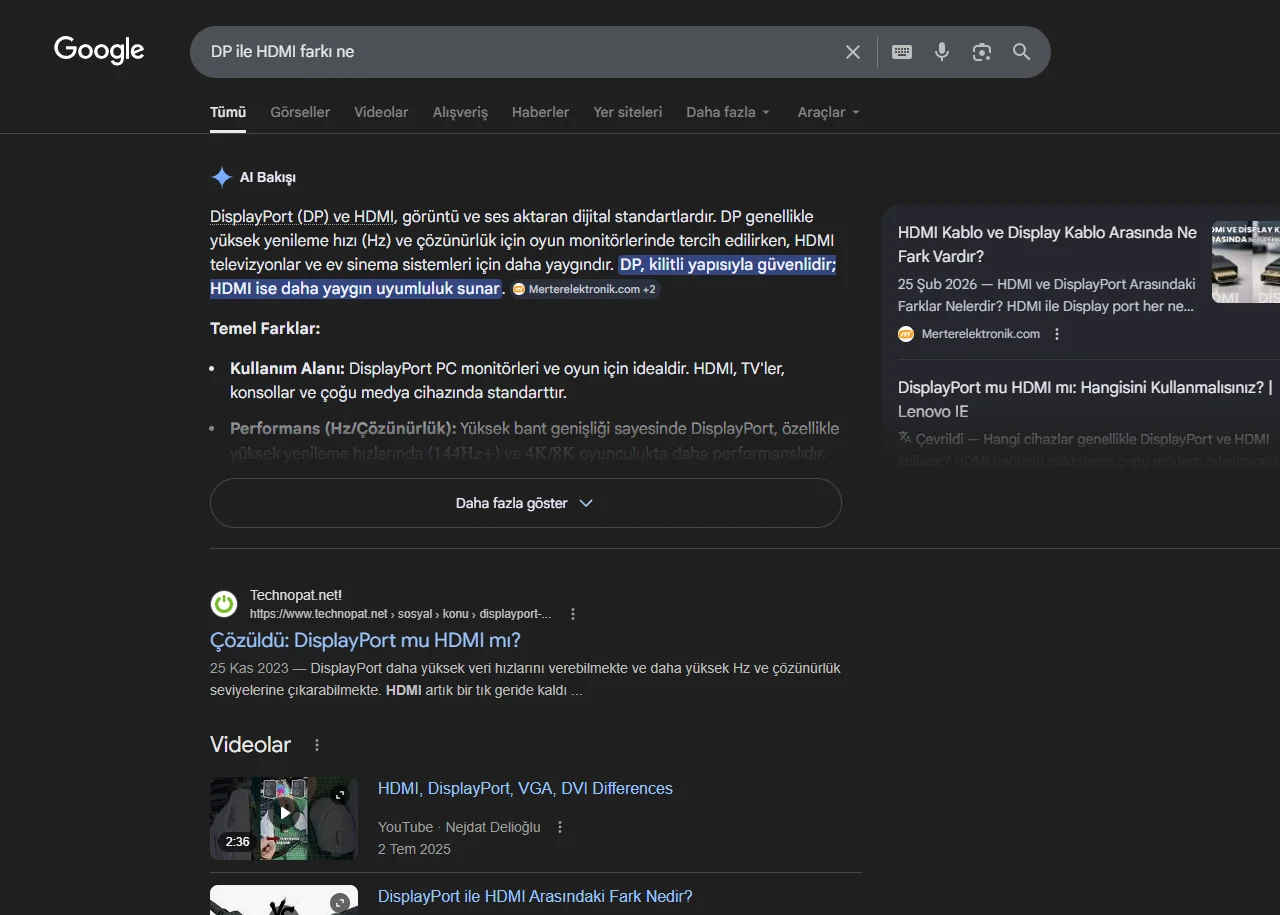Clear the search query with the X icon
The width and height of the screenshot is (1280, 915).
tap(853, 52)
